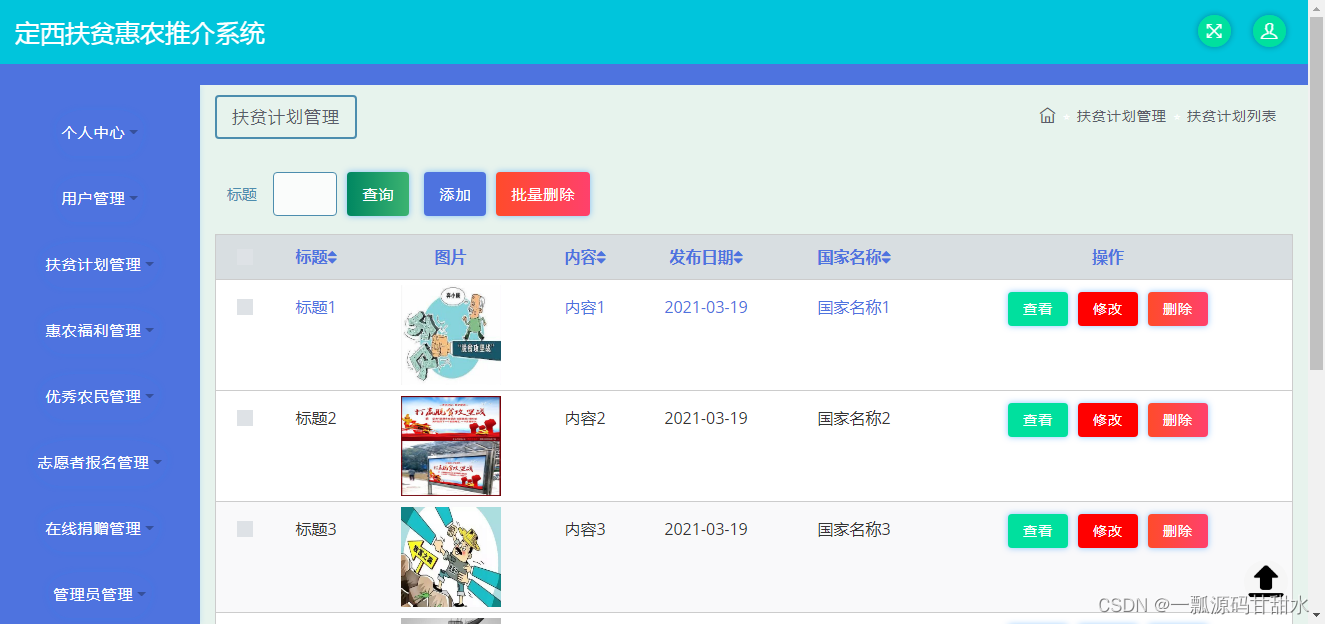The height and width of the screenshot is (624, 1325).
Task: Click the 定西扶贫惠农推介系统 header title
Action: [x=140, y=33]
